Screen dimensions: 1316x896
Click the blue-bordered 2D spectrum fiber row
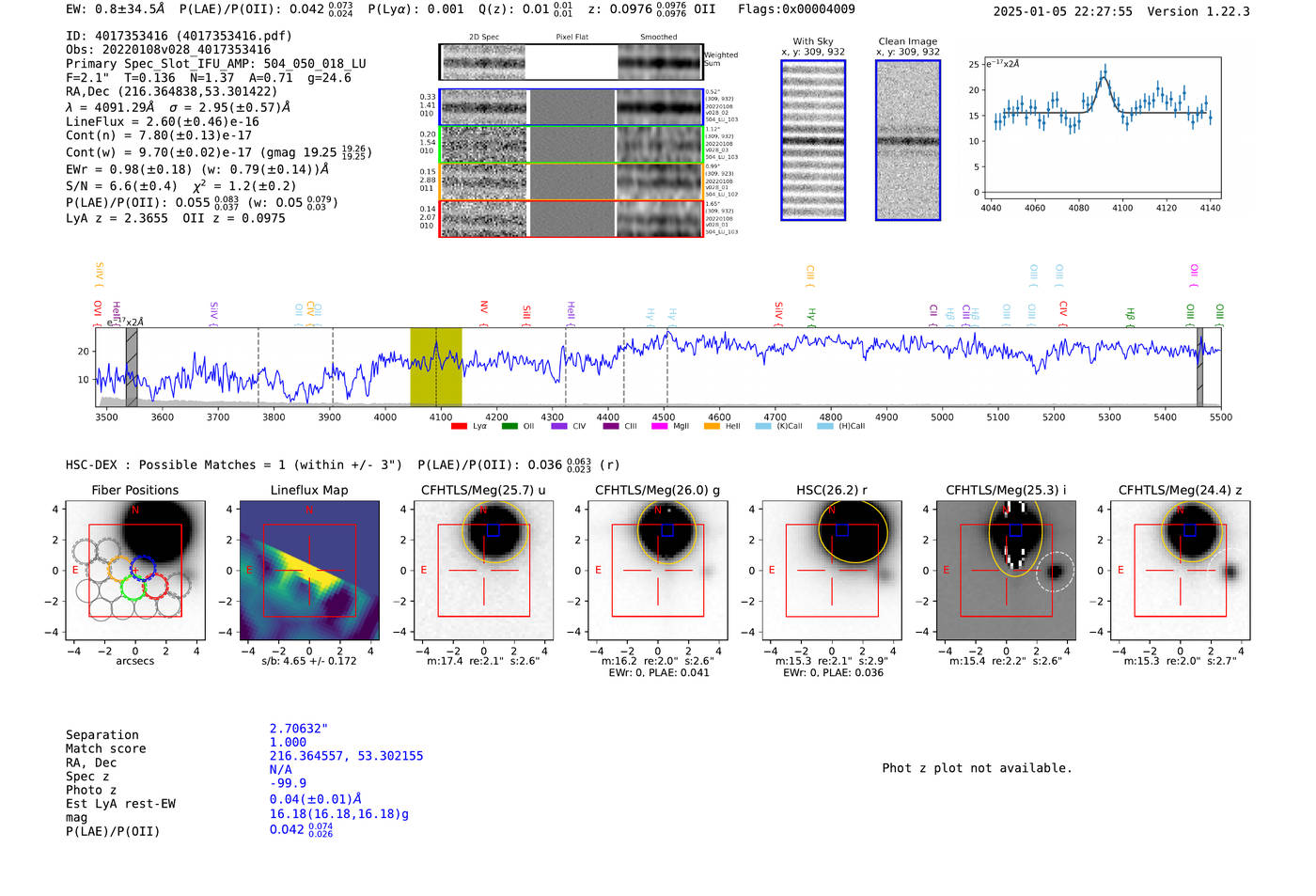click(x=571, y=107)
